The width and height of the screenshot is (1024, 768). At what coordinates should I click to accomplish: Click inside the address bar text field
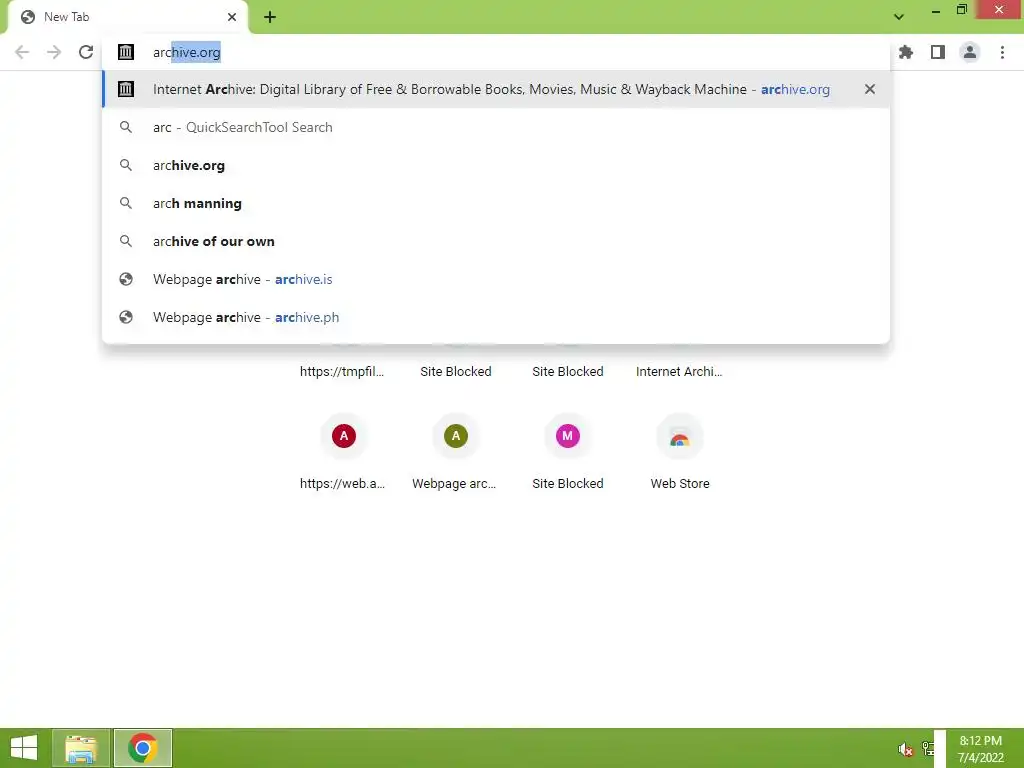click(x=496, y=52)
